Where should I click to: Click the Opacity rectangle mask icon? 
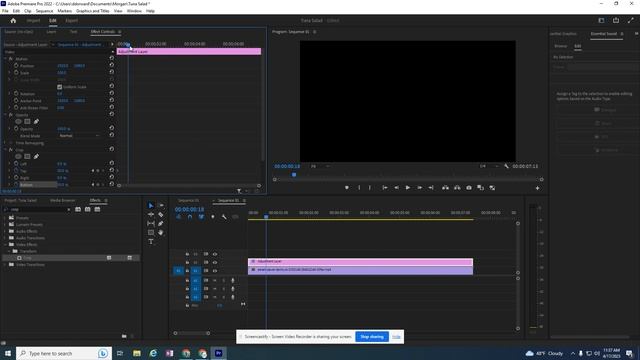27,121
